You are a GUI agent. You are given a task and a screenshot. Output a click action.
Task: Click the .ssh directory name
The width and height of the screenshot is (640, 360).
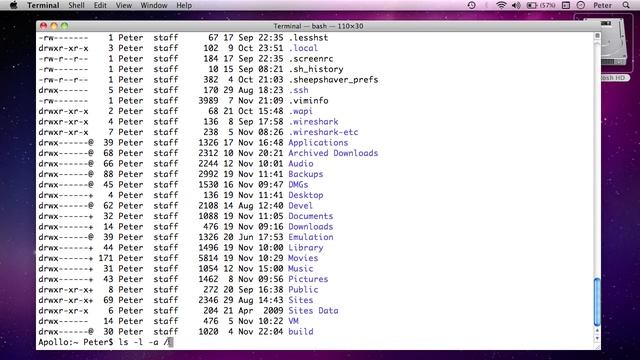[x=298, y=90]
